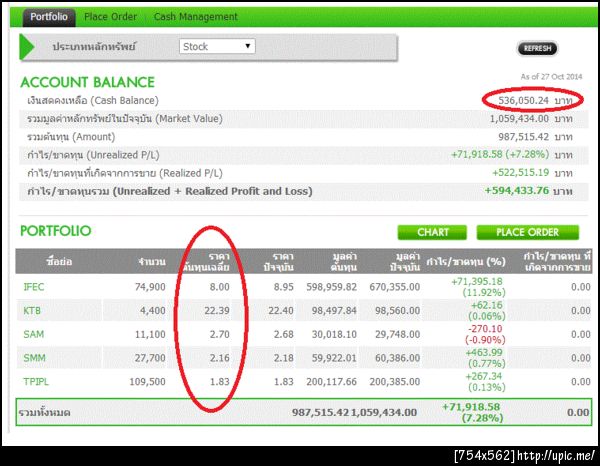The image size is (600, 466).
Task: Click total cost 987,515.42 in summary row
Action: point(321,412)
